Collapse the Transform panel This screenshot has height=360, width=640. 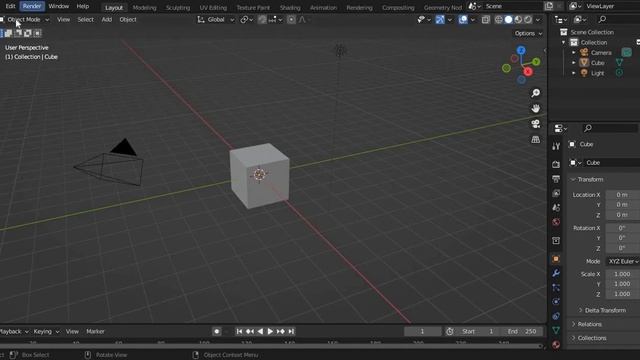(588, 179)
